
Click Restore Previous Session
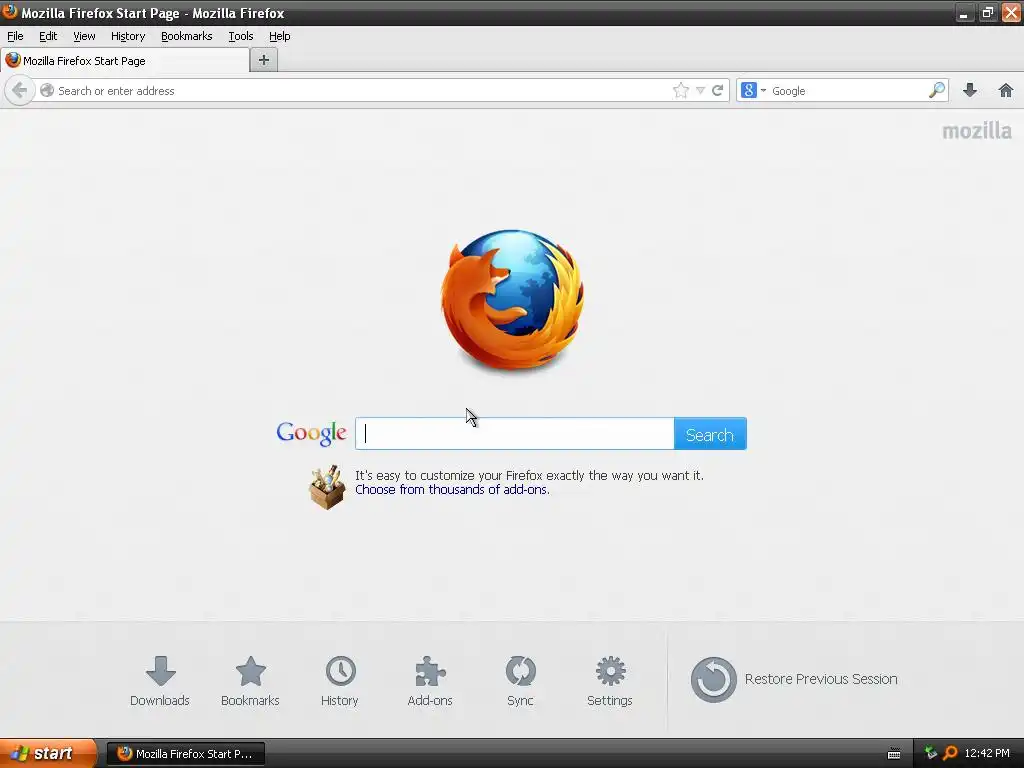coord(794,679)
